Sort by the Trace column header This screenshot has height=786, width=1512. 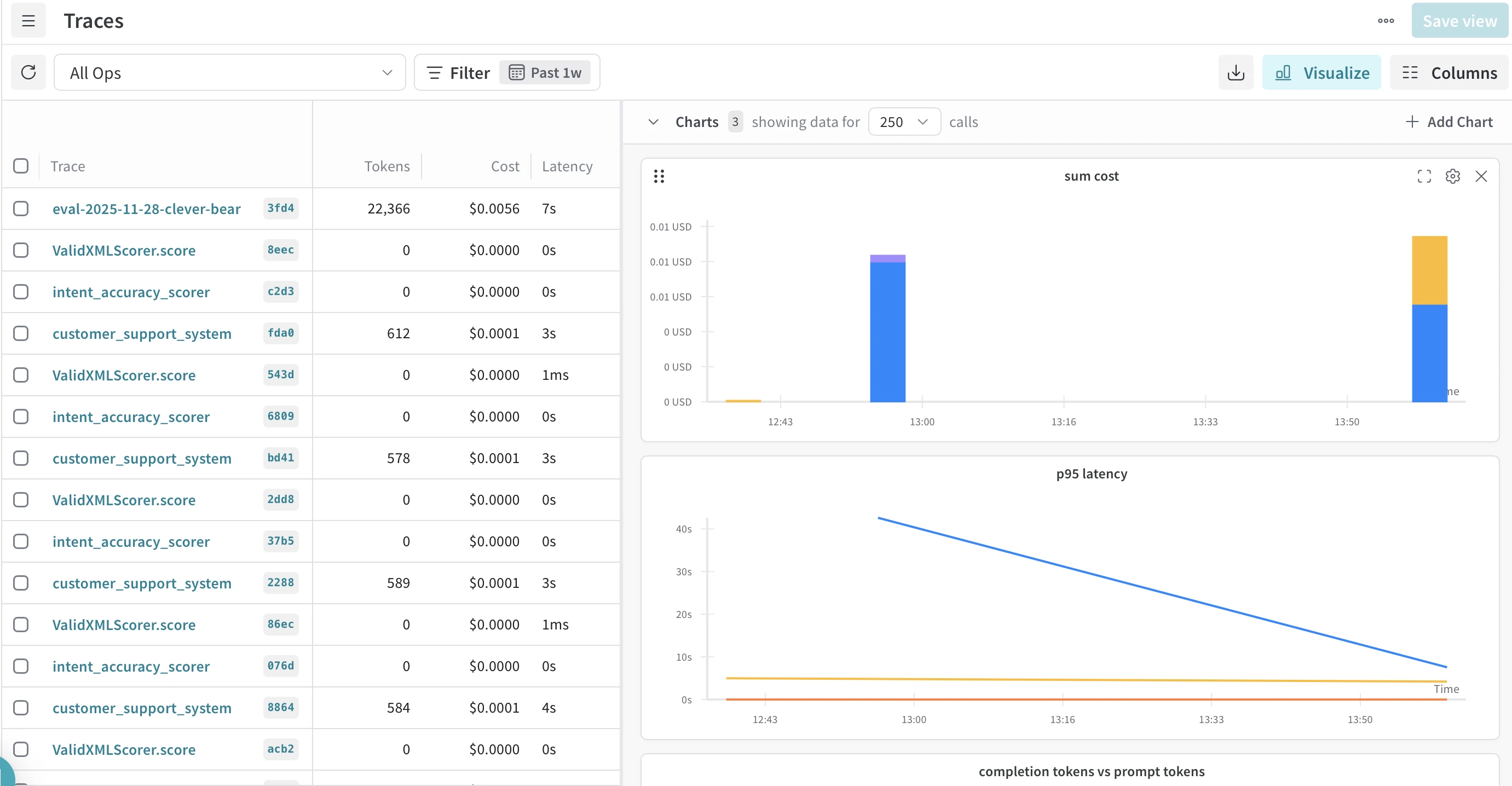[67, 166]
